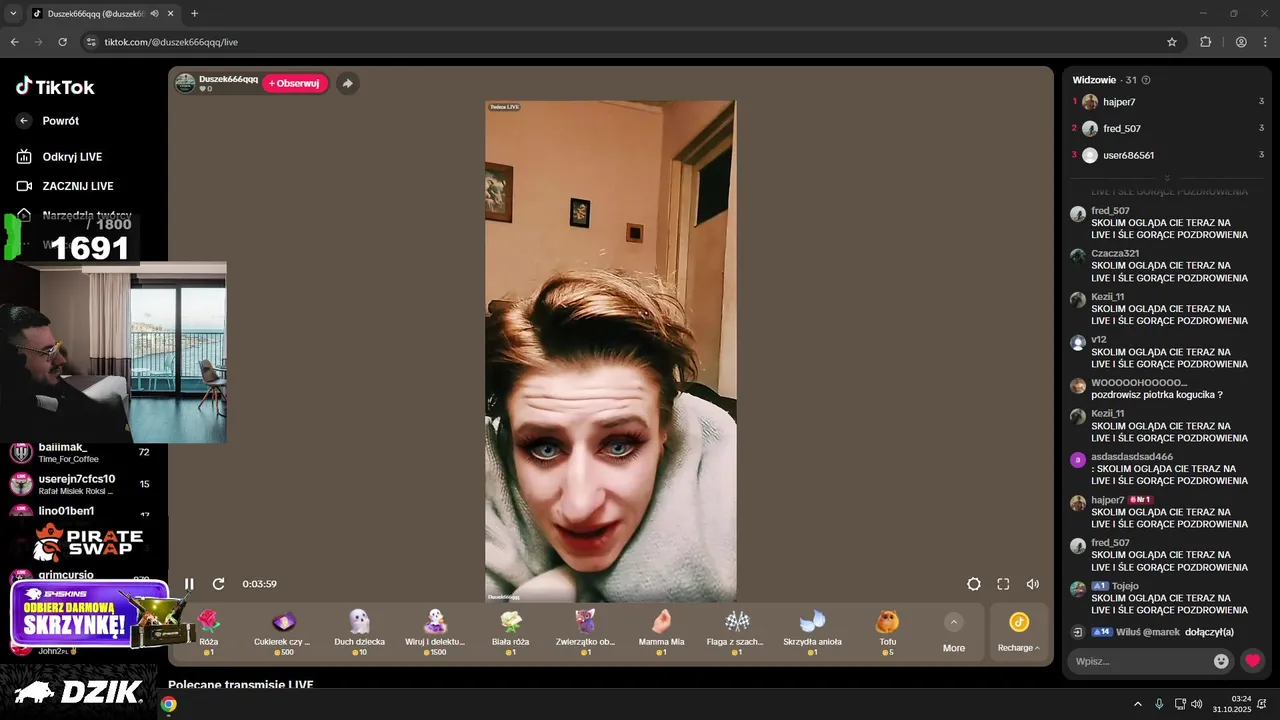Click Czacza321 username in chat
The height and width of the screenshot is (720, 1280).
[x=1115, y=254]
